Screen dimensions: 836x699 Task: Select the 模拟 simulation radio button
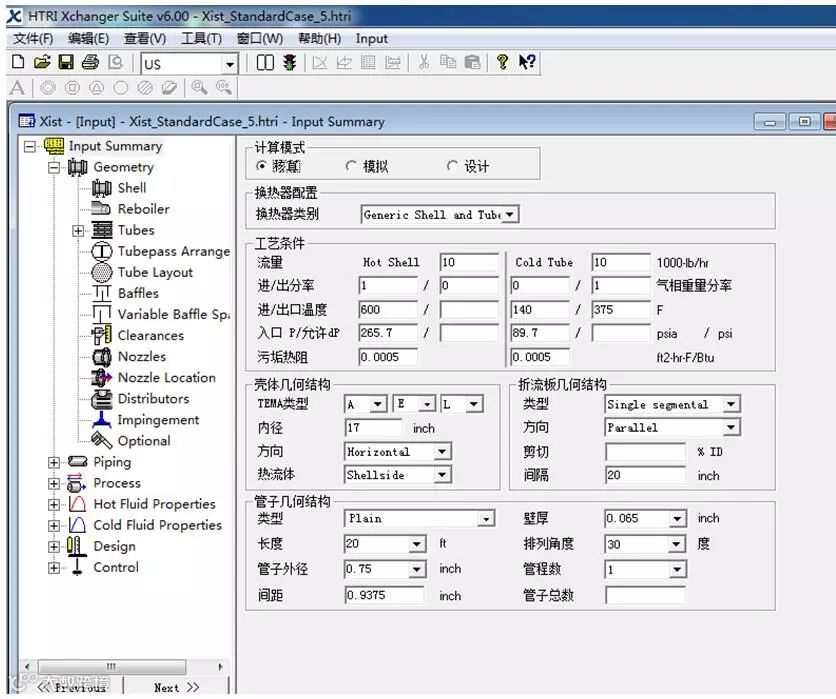click(350, 166)
